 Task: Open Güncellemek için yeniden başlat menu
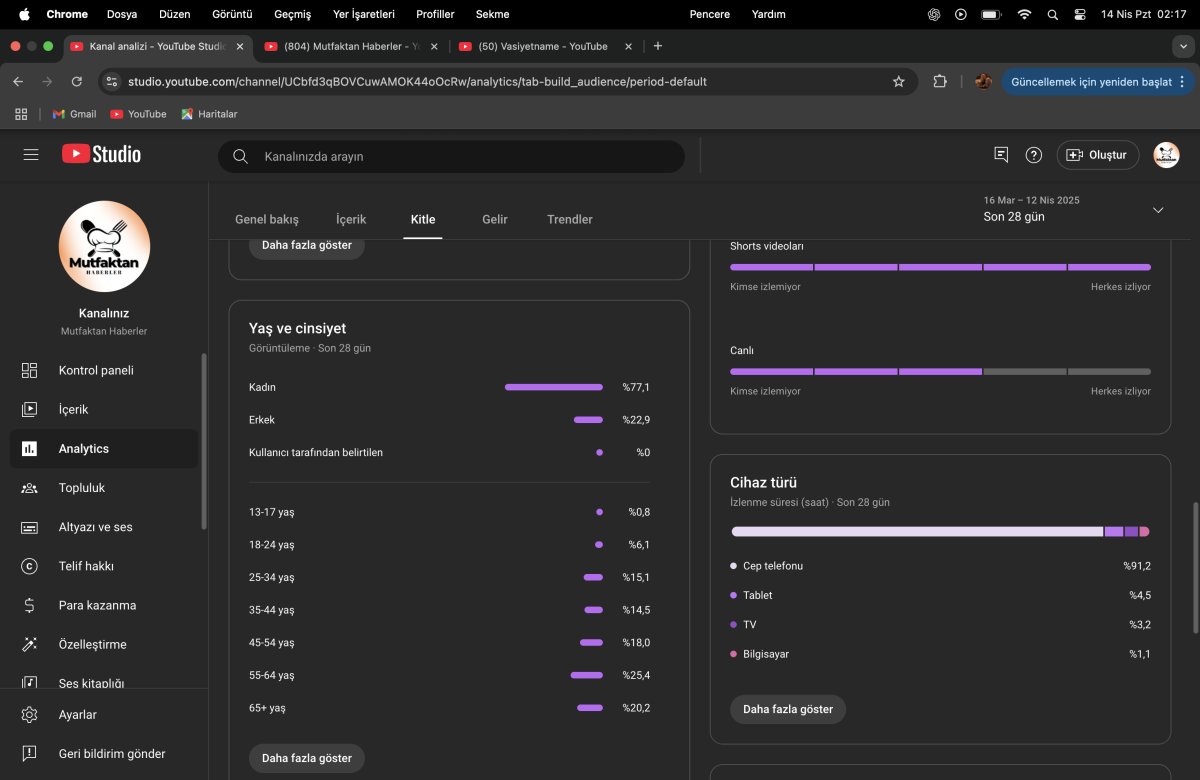(x=1097, y=82)
